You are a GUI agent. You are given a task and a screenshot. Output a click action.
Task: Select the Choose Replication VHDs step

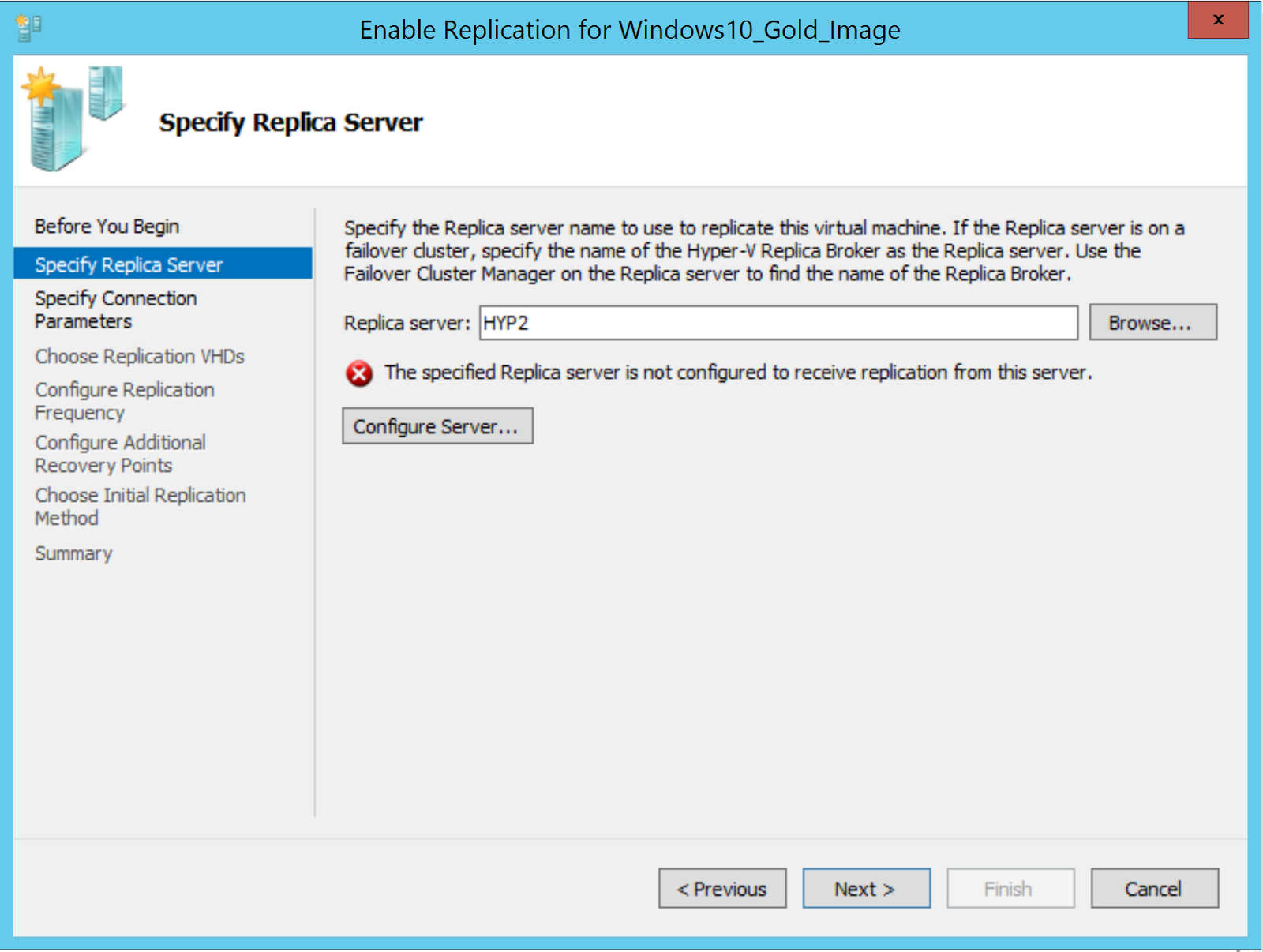tap(140, 357)
